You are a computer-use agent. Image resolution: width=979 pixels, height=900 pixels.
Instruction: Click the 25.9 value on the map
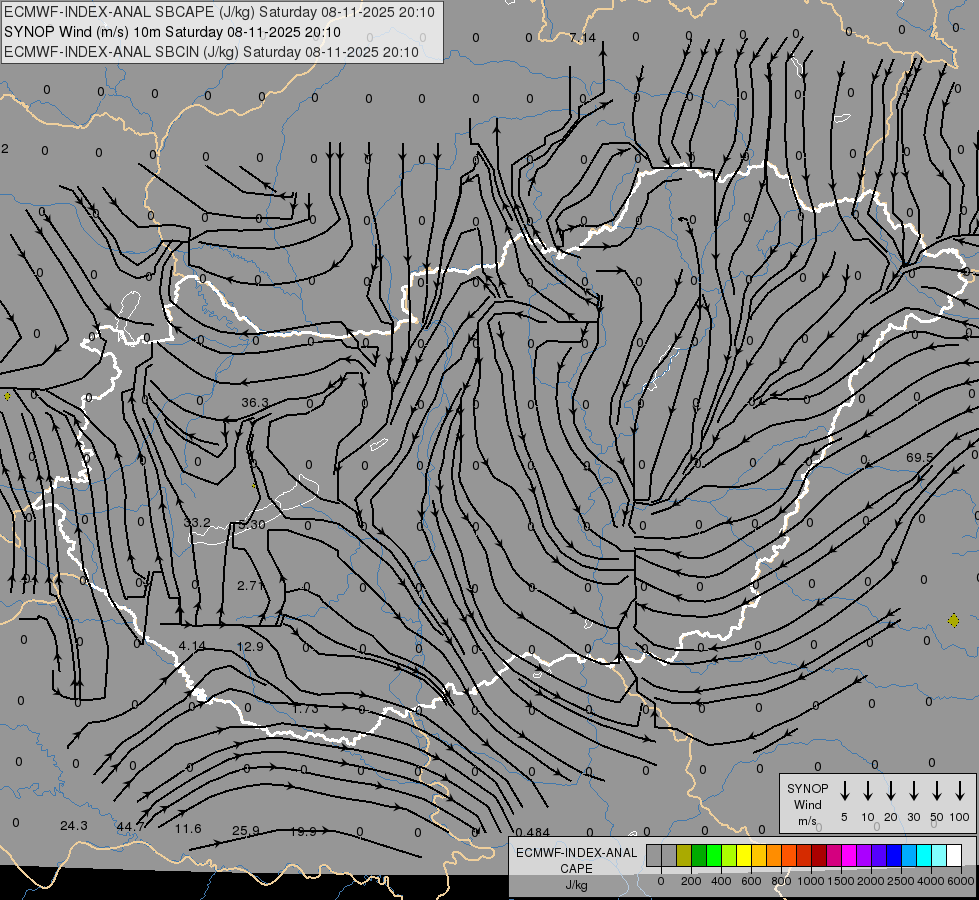coord(246,831)
